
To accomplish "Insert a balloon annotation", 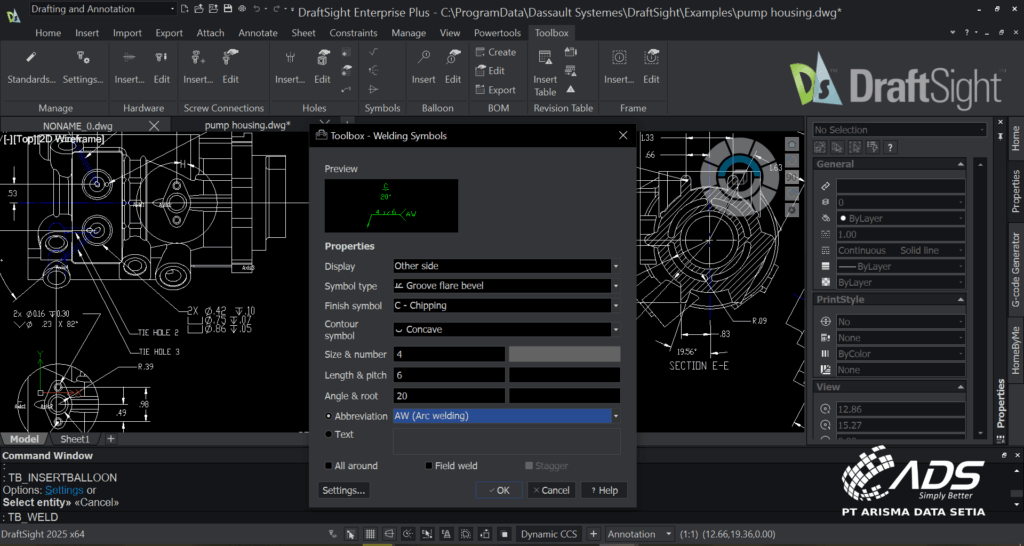I will point(423,67).
